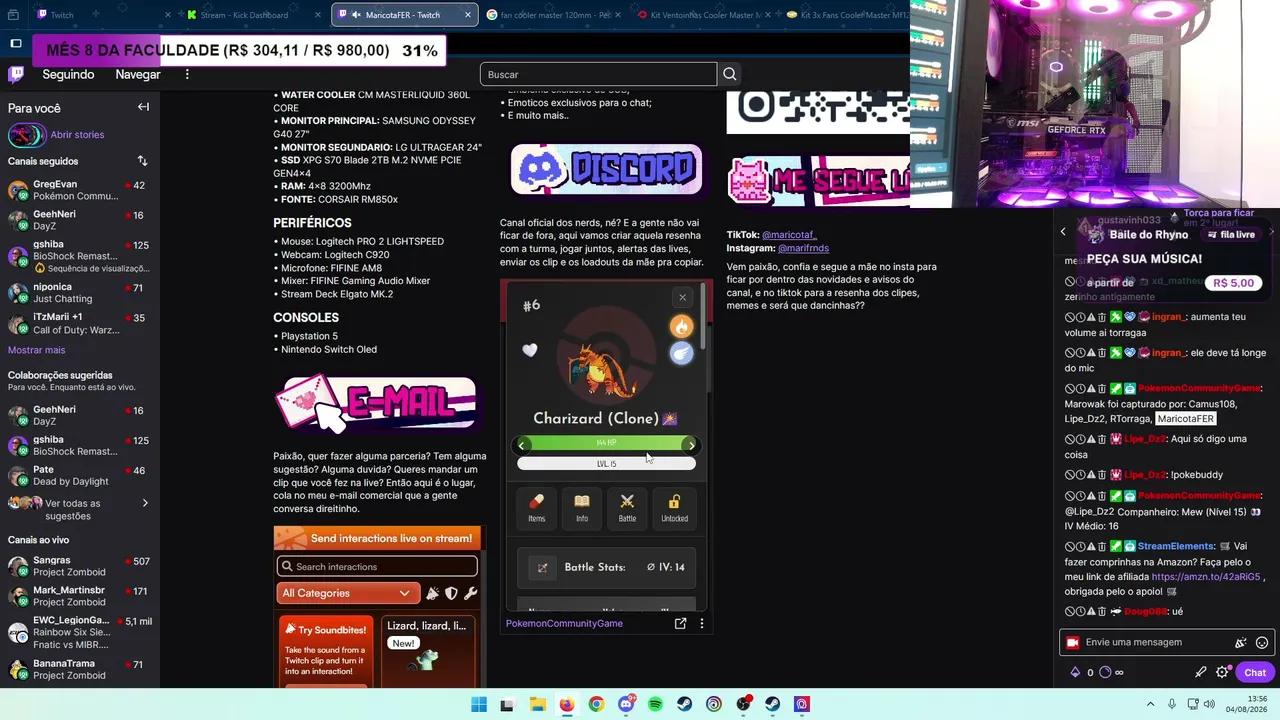1280x720 pixels.
Task: Click the Try Soundbites! card
Action: (326, 651)
